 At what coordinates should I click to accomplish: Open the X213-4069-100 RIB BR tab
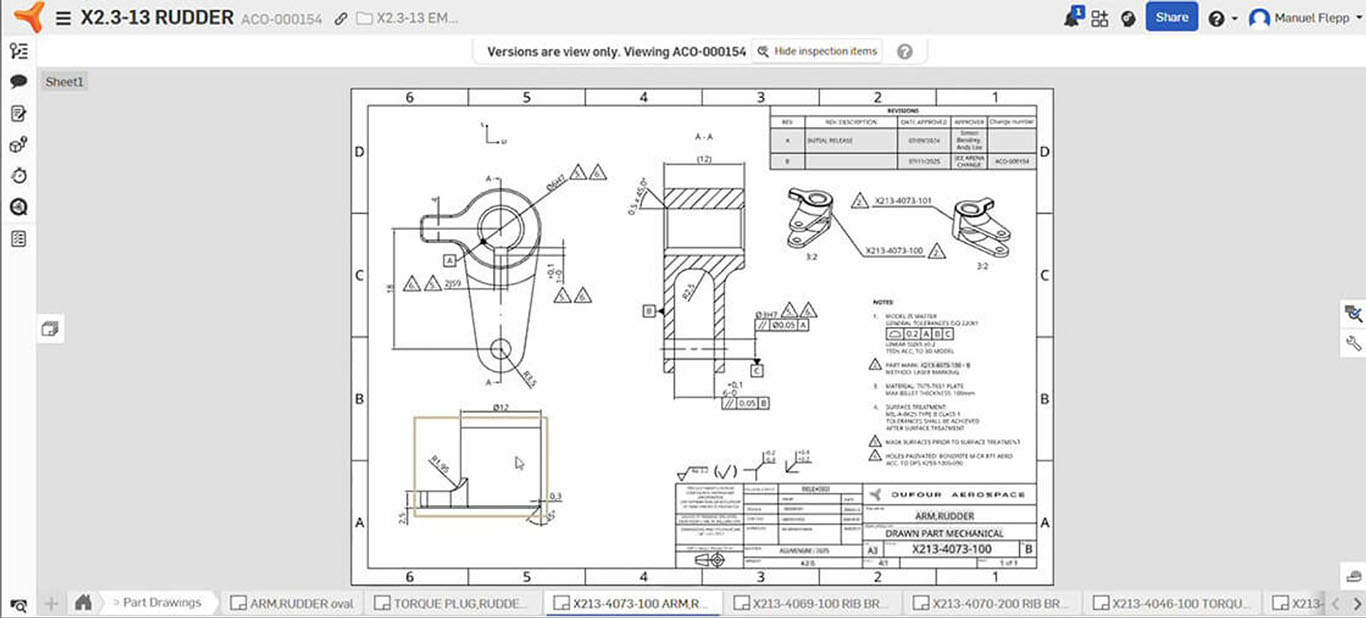812,602
